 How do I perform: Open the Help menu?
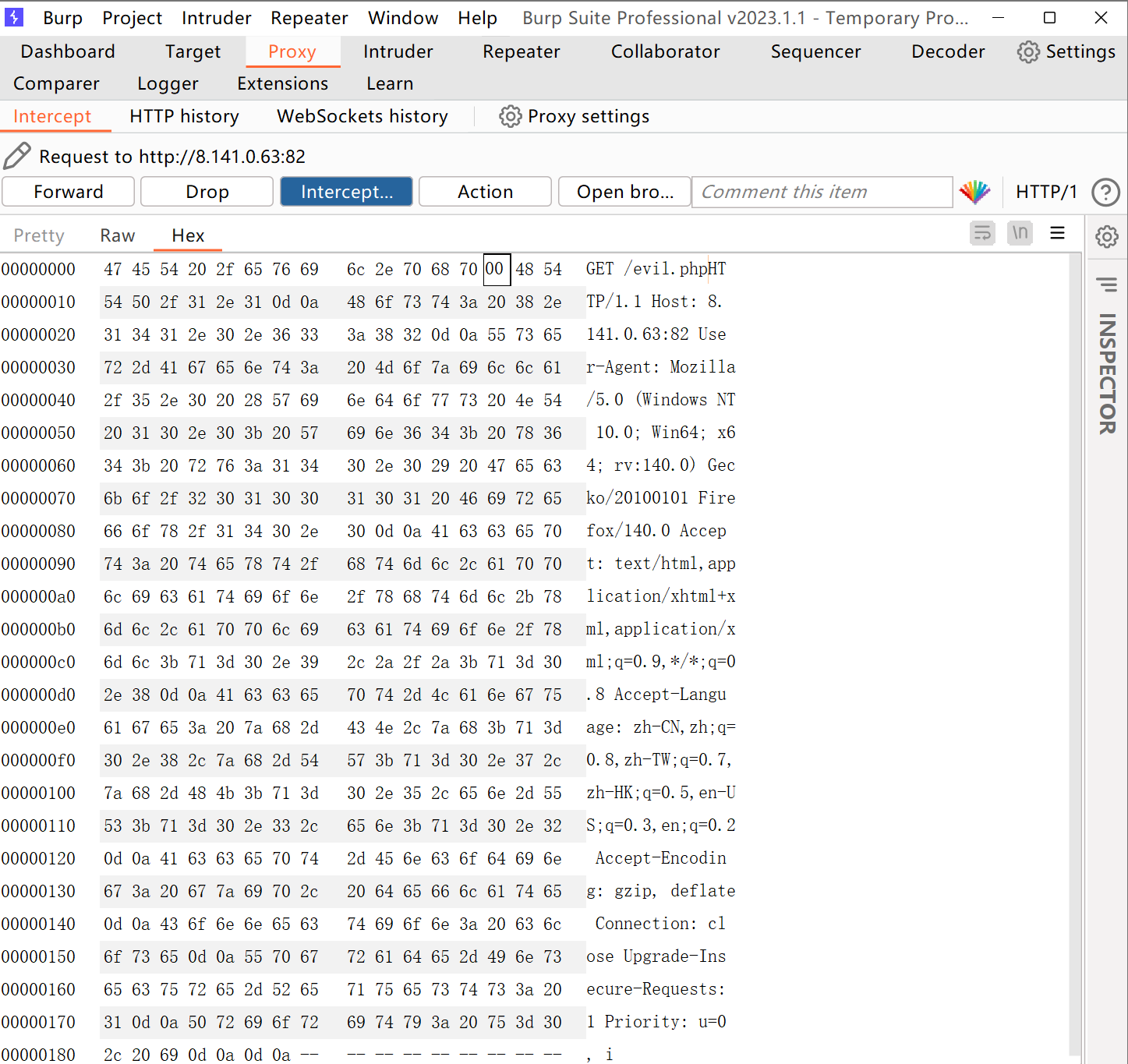click(477, 18)
